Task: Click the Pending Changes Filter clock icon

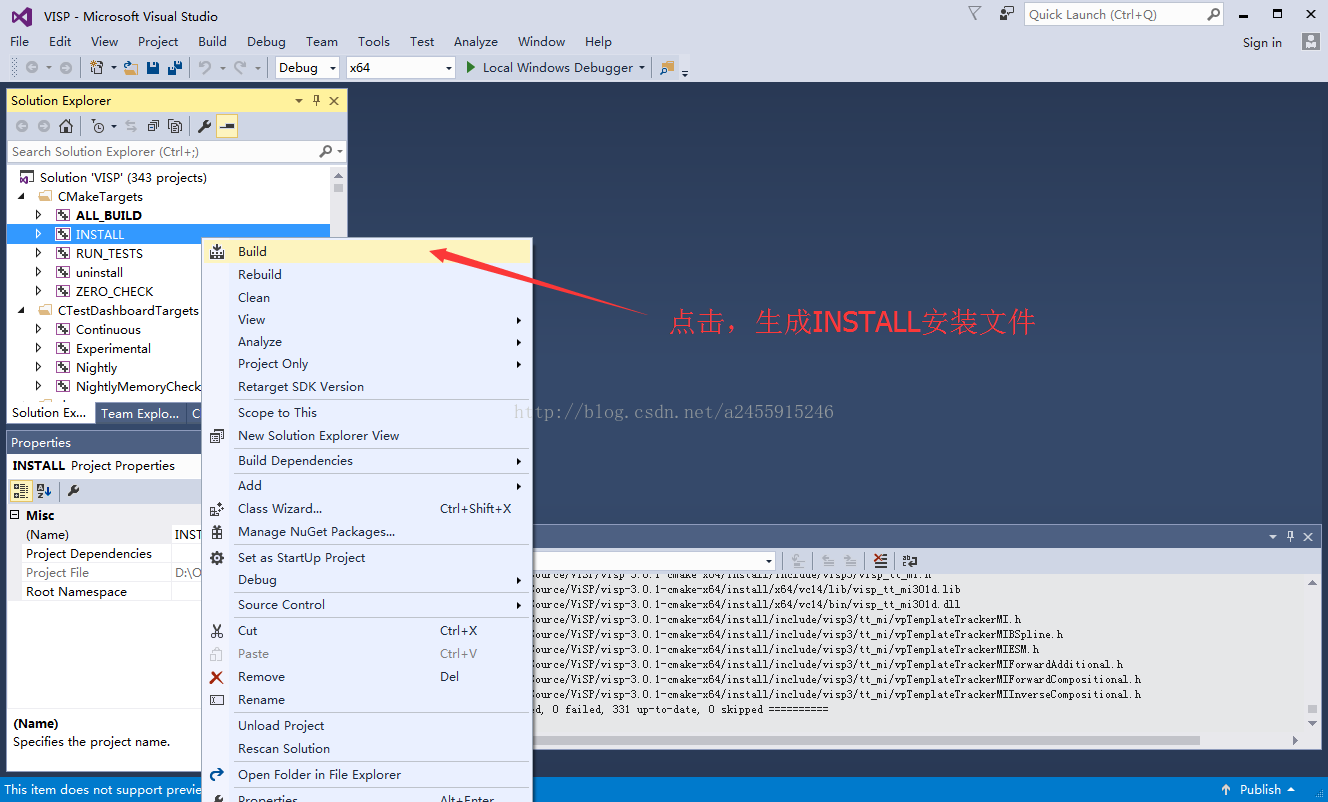Action: point(98,126)
